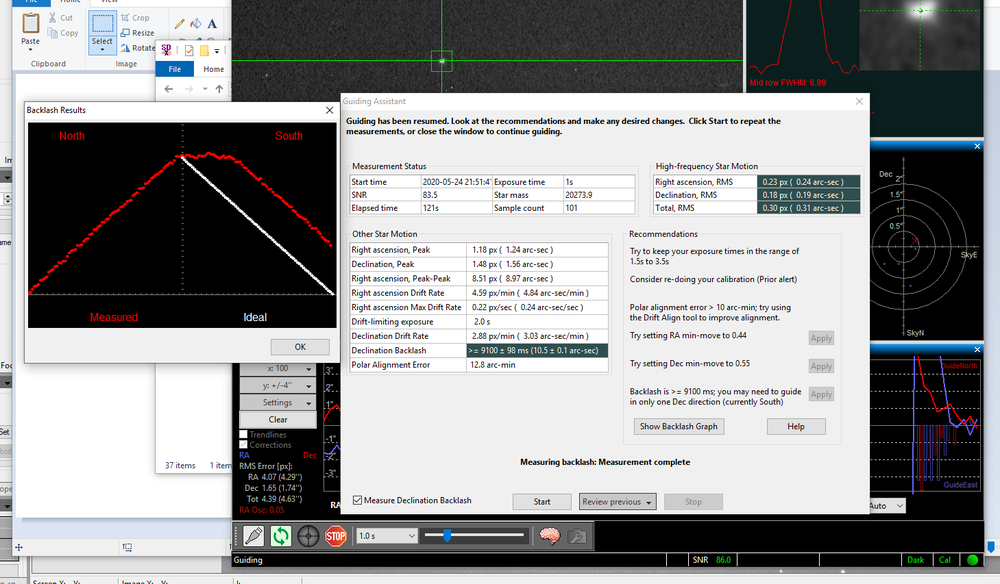The width and height of the screenshot is (1000, 584).
Task: Select the Fill with color bucket tool
Action: click(x=195, y=23)
